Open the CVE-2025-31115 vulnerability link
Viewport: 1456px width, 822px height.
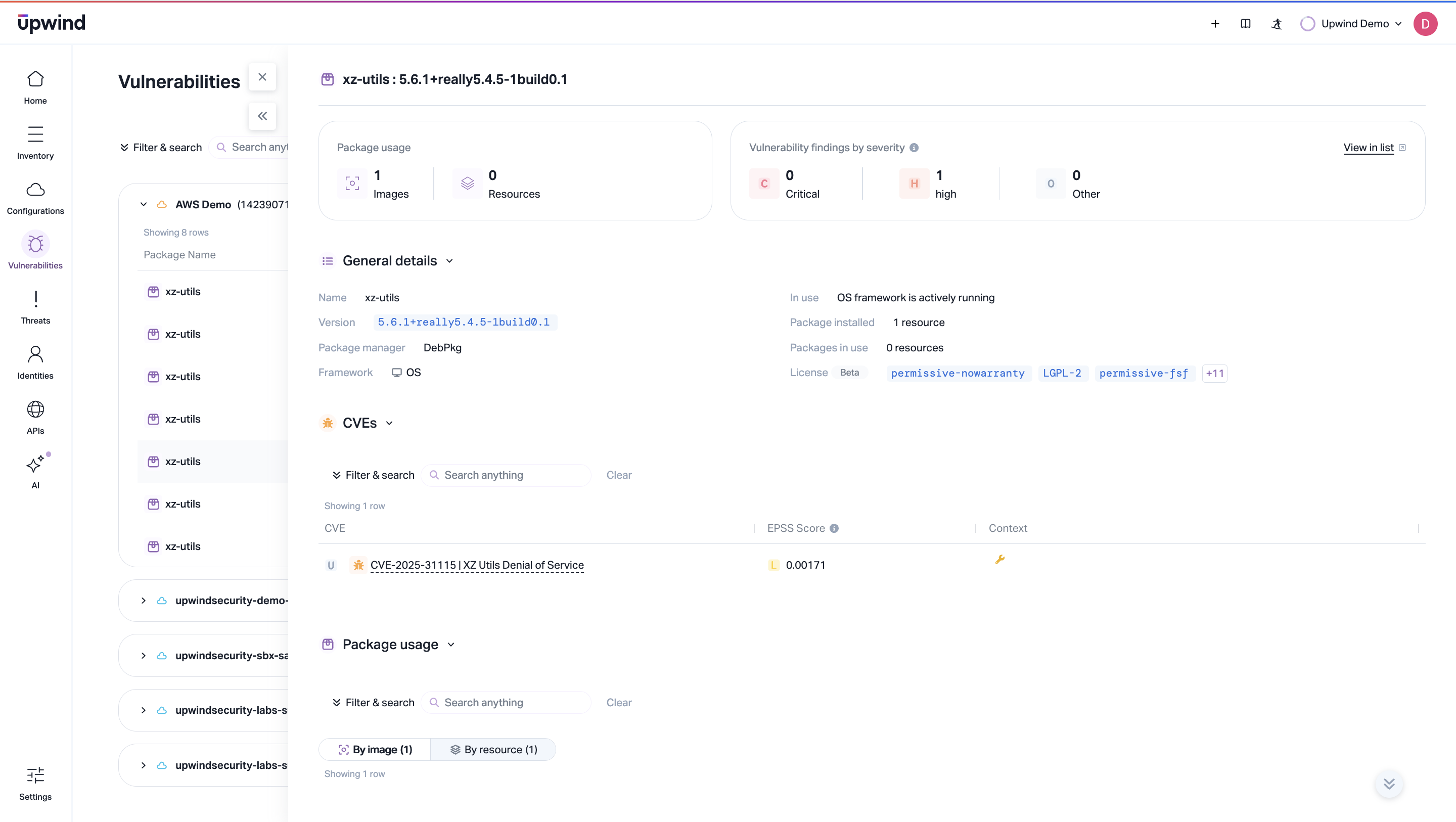[x=477, y=565]
